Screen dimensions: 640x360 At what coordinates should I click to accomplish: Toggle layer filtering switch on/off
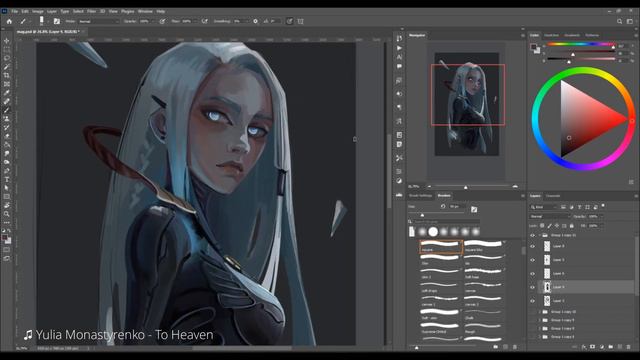click(603, 206)
